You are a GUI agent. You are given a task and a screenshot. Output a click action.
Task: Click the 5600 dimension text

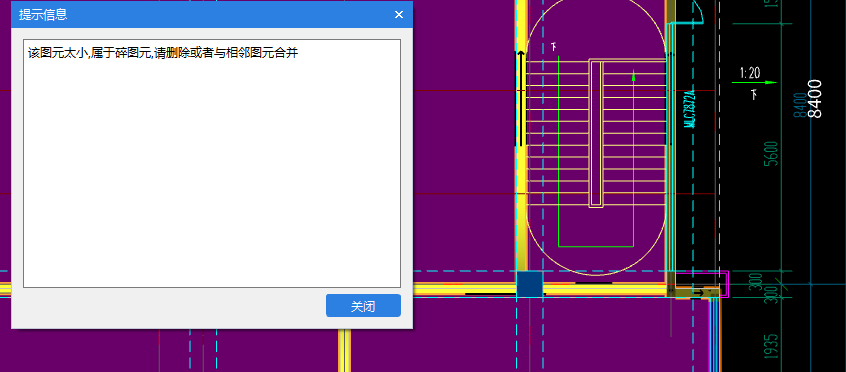pyautogui.click(x=770, y=153)
